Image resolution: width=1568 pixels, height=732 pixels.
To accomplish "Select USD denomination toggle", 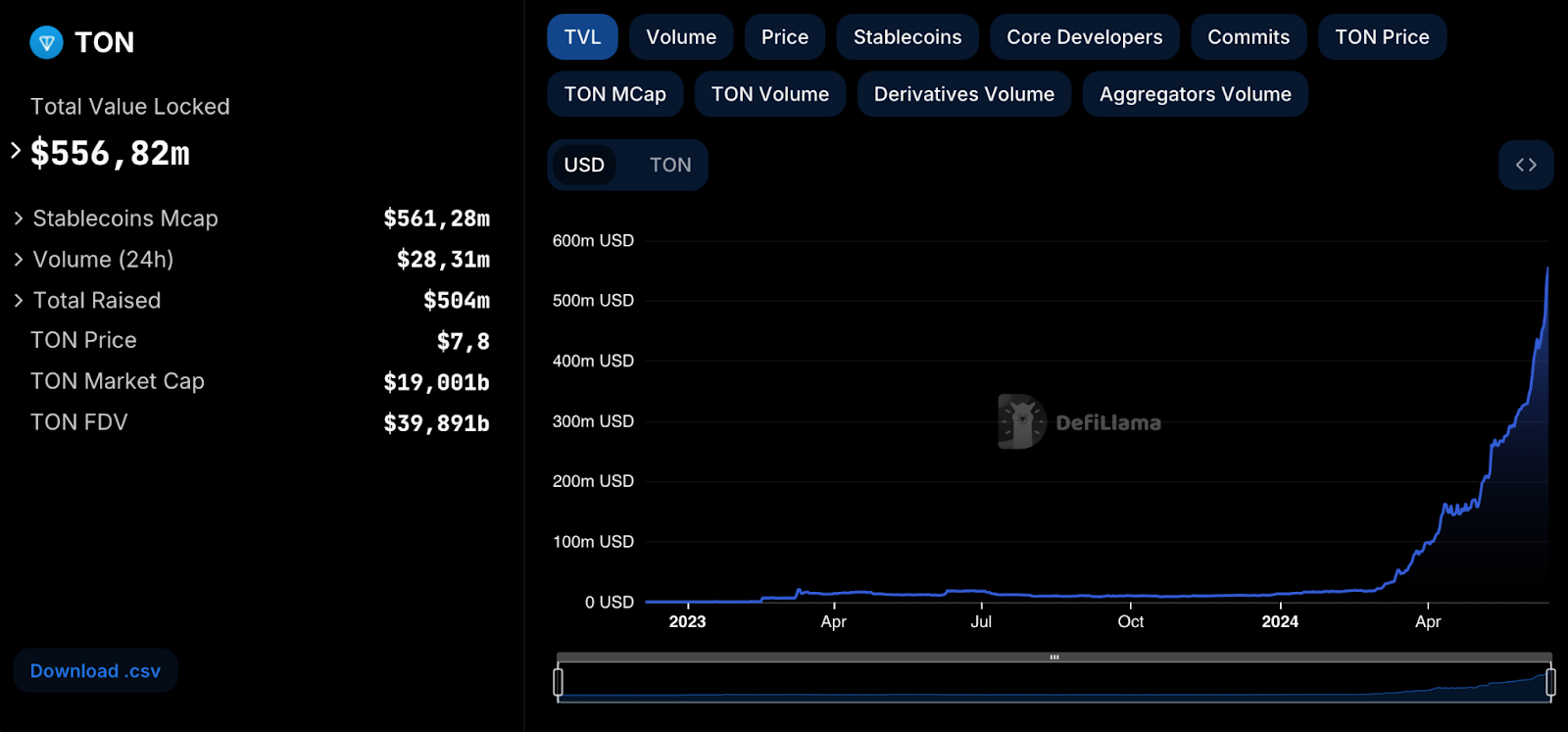I will [x=584, y=165].
